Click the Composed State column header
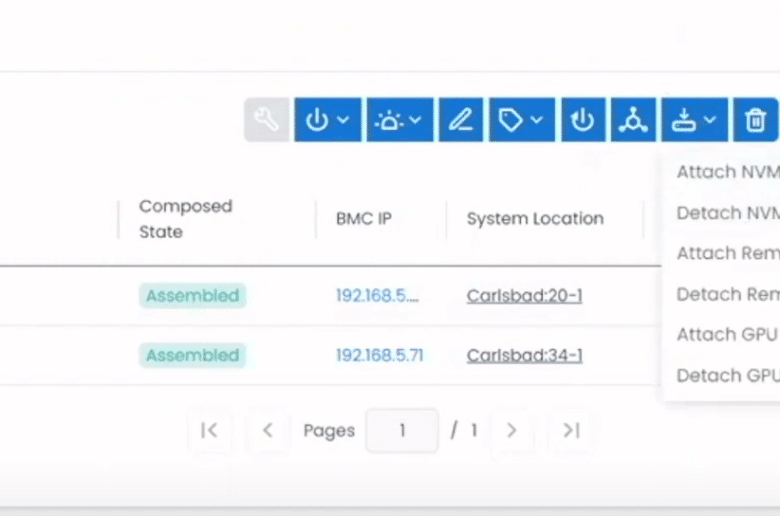This screenshot has width=780, height=516. (x=186, y=219)
